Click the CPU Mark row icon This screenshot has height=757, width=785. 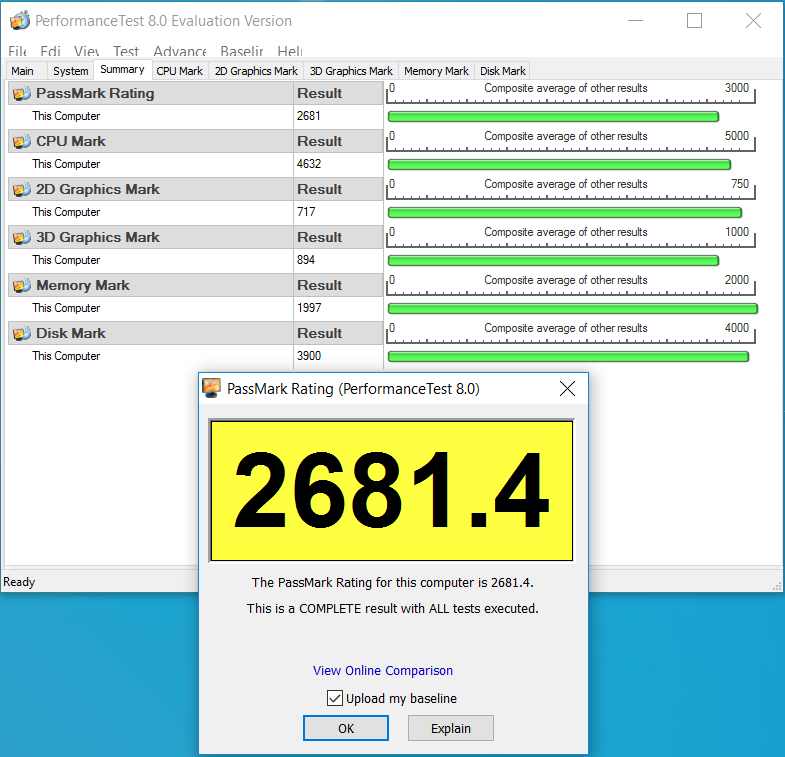[22, 142]
